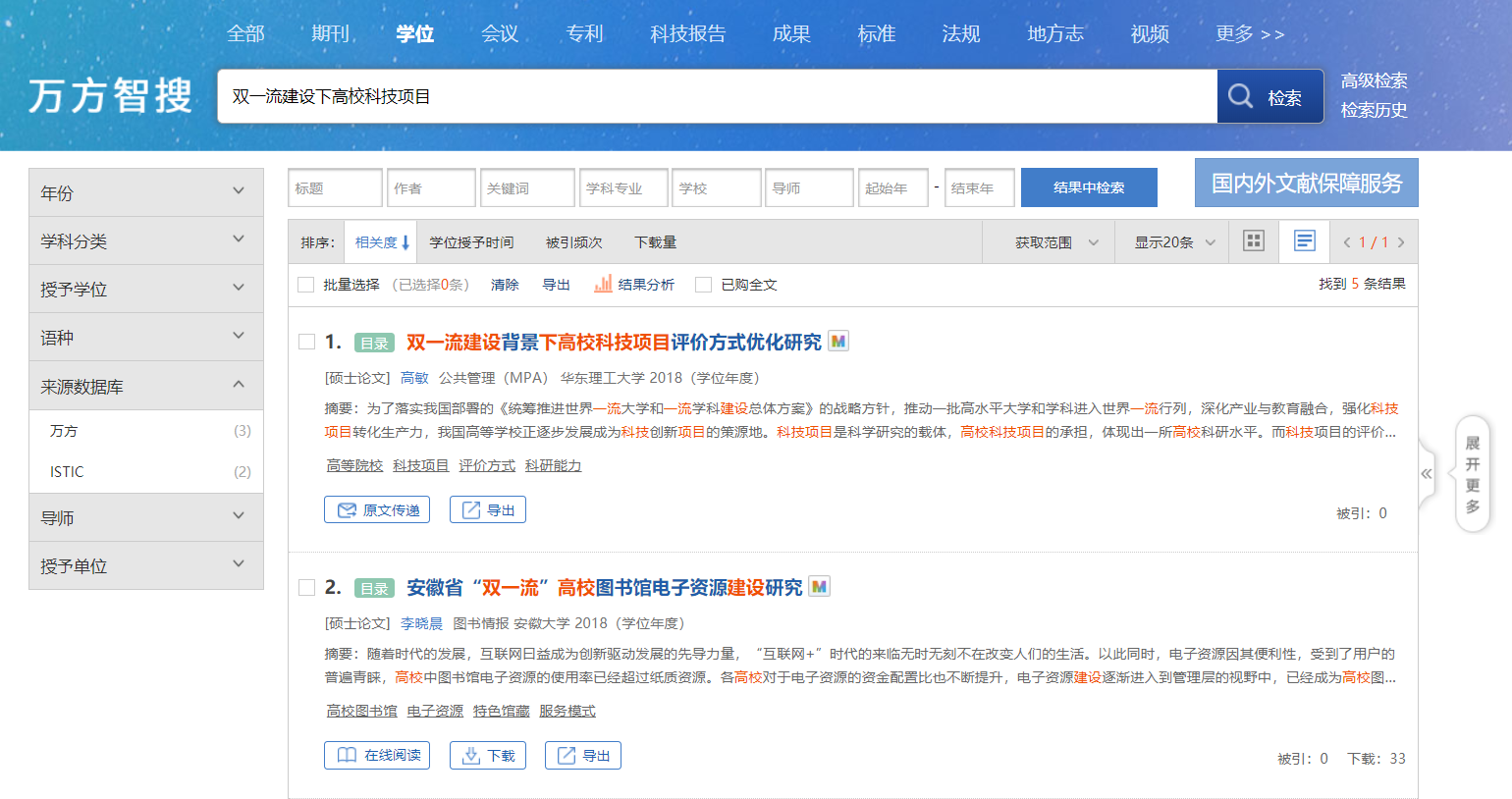This screenshot has width=1512, height=799.
Task: Click 原文传递 button for first result
Action: coord(377,510)
